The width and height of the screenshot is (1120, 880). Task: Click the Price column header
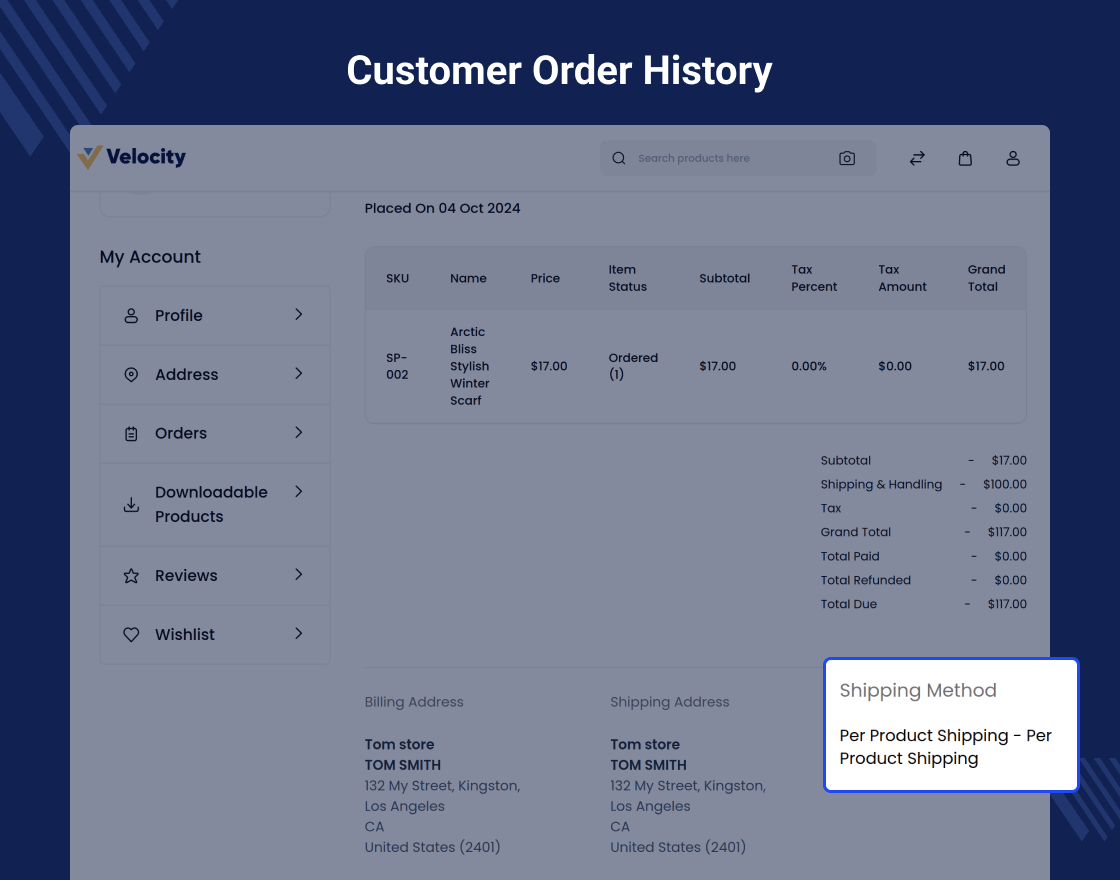click(545, 279)
